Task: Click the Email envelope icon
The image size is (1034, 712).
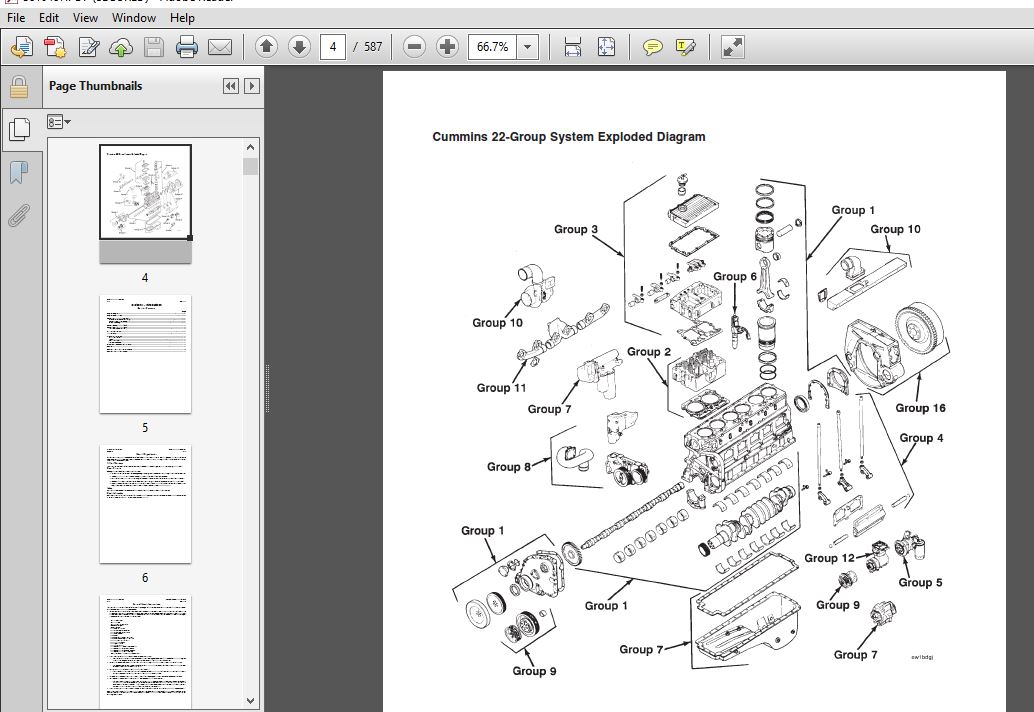Action: click(x=220, y=47)
